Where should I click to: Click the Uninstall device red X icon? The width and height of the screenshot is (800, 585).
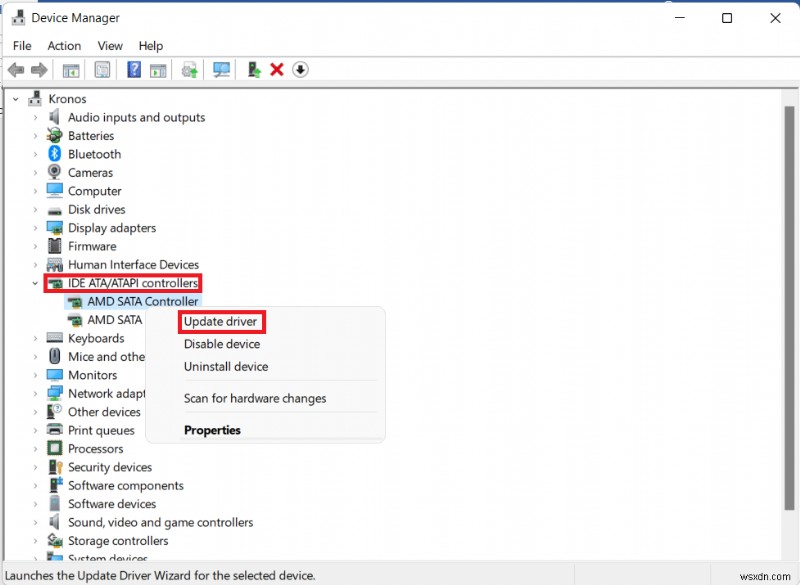[x=278, y=69]
